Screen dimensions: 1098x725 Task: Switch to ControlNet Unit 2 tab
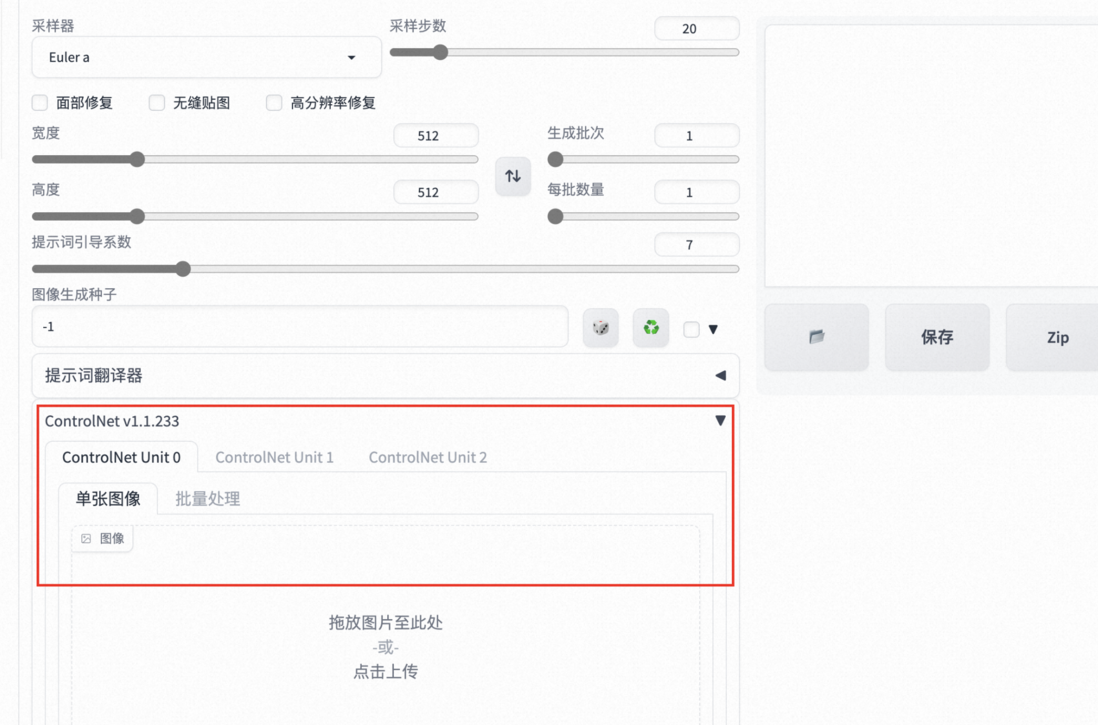[x=428, y=457]
